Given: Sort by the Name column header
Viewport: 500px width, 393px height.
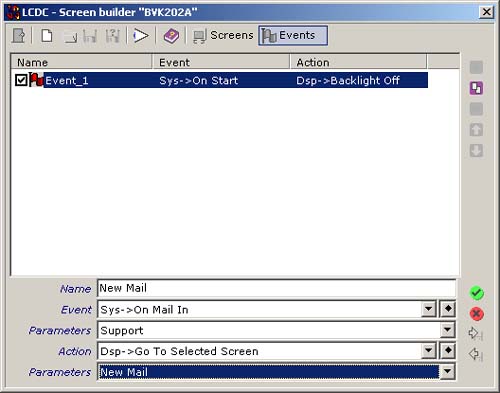Looking at the screenshot, I should coord(81,62).
